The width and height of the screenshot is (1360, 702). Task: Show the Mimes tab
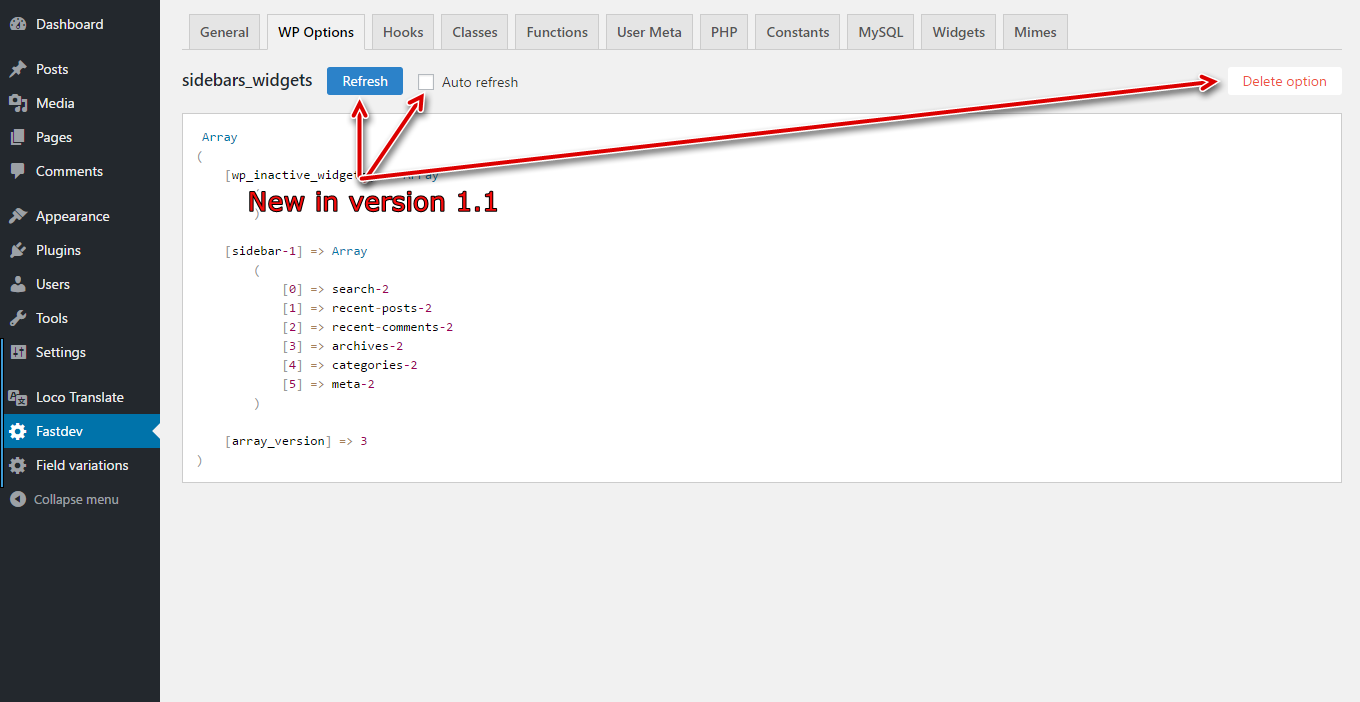tap(1035, 32)
